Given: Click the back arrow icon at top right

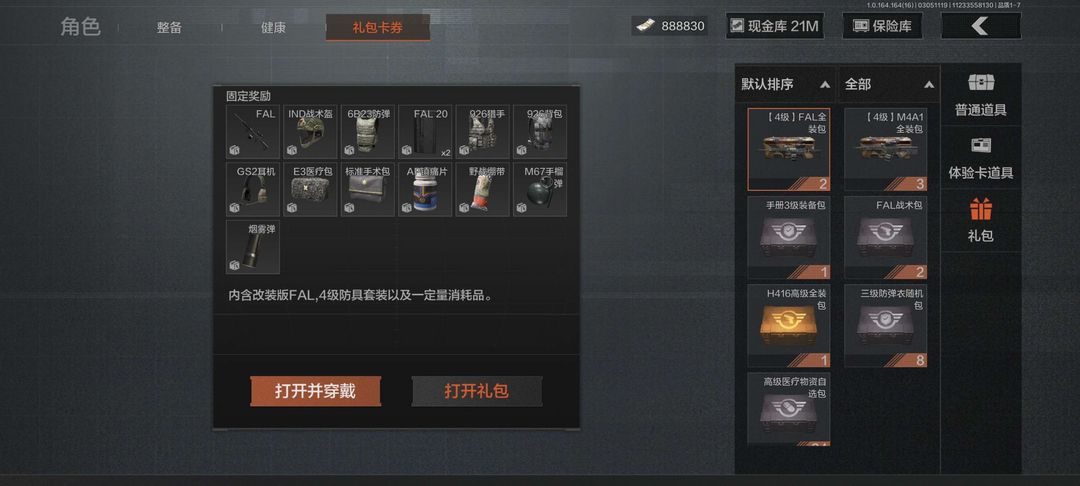Looking at the screenshot, I should click(x=981, y=26).
